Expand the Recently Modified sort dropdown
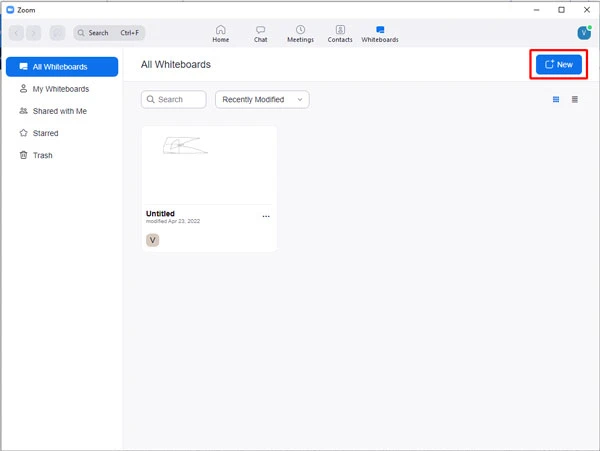This screenshot has height=451, width=600. (262, 99)
